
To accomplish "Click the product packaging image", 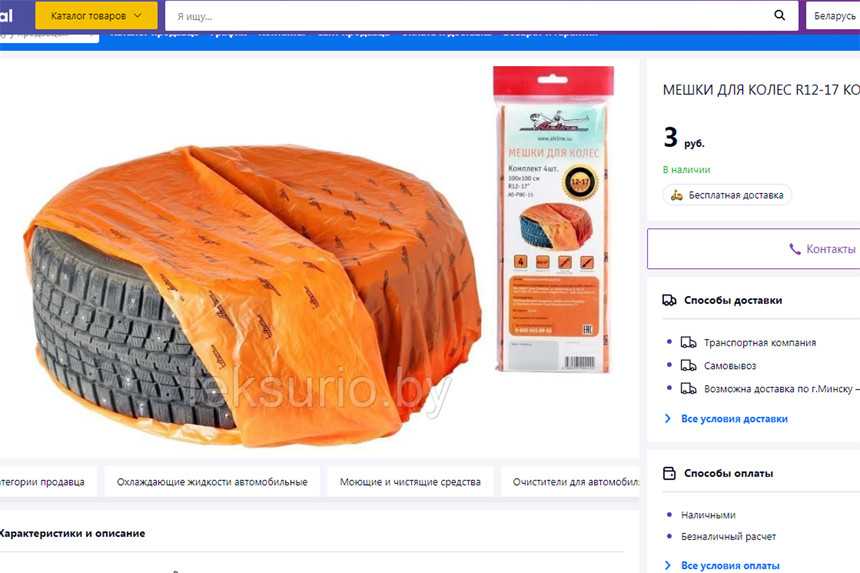I will pyautogui.click(x=553, y=219).
